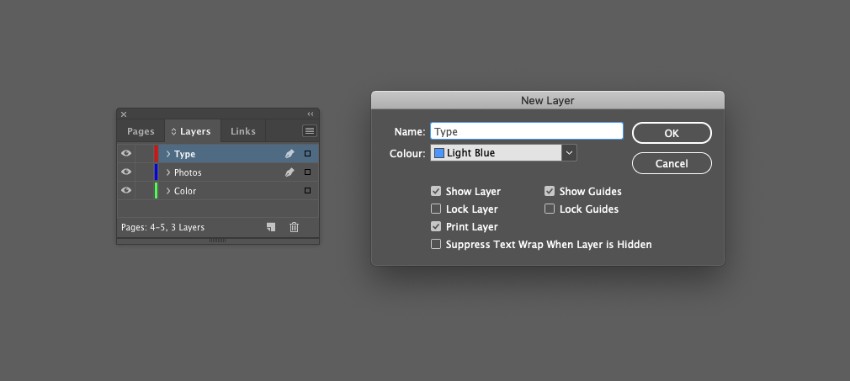Select the Photos layer name
The width and height of the screenshot is (850, 381).
[x=188, y=172]
